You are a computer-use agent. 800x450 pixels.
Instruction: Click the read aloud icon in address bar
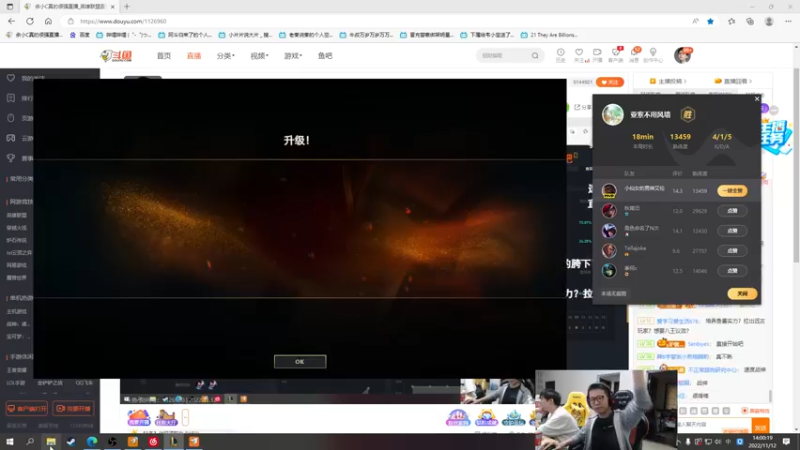coord(695,21)
